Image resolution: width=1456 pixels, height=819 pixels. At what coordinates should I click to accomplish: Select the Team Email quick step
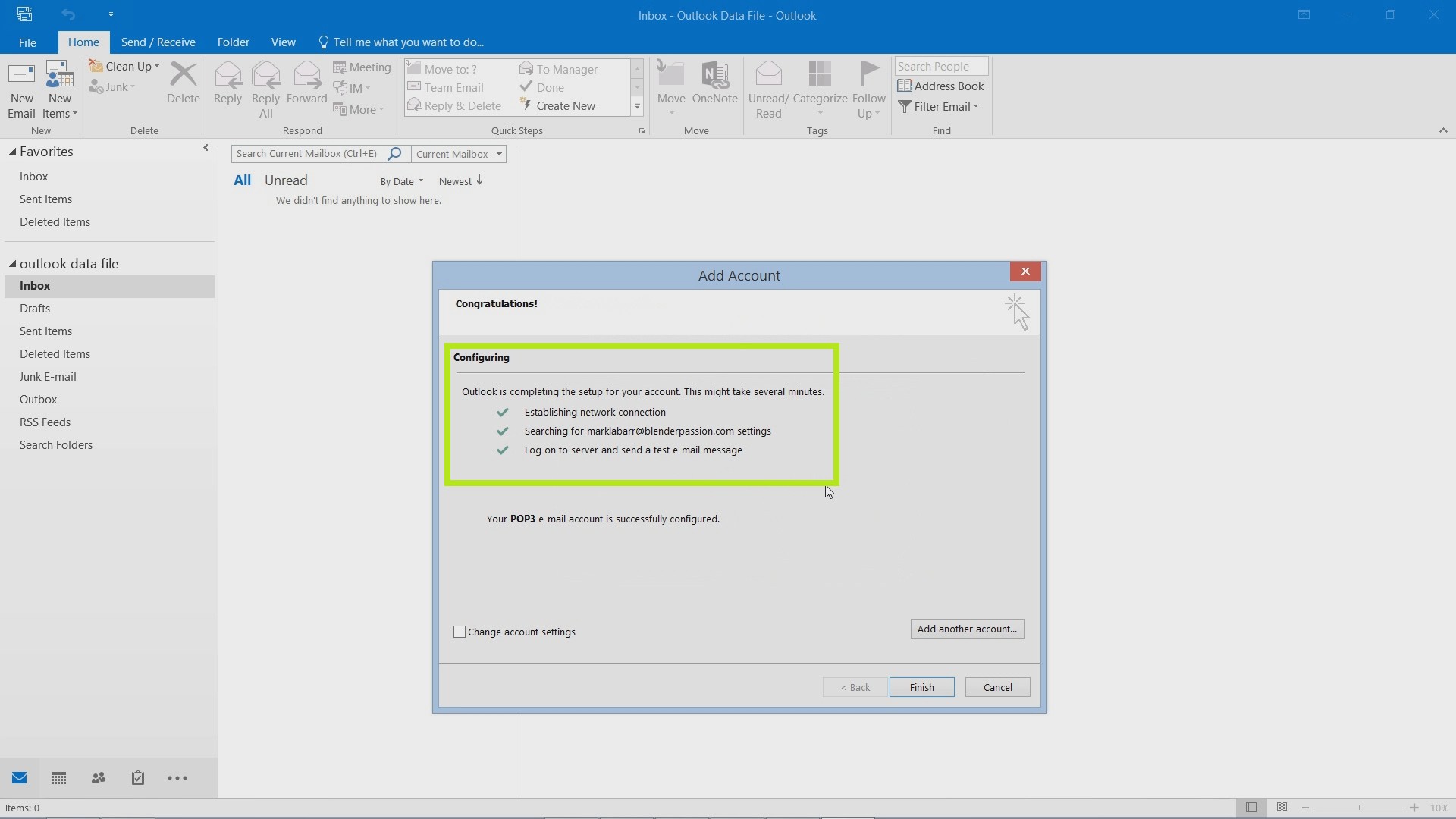(x=446, y=88)
